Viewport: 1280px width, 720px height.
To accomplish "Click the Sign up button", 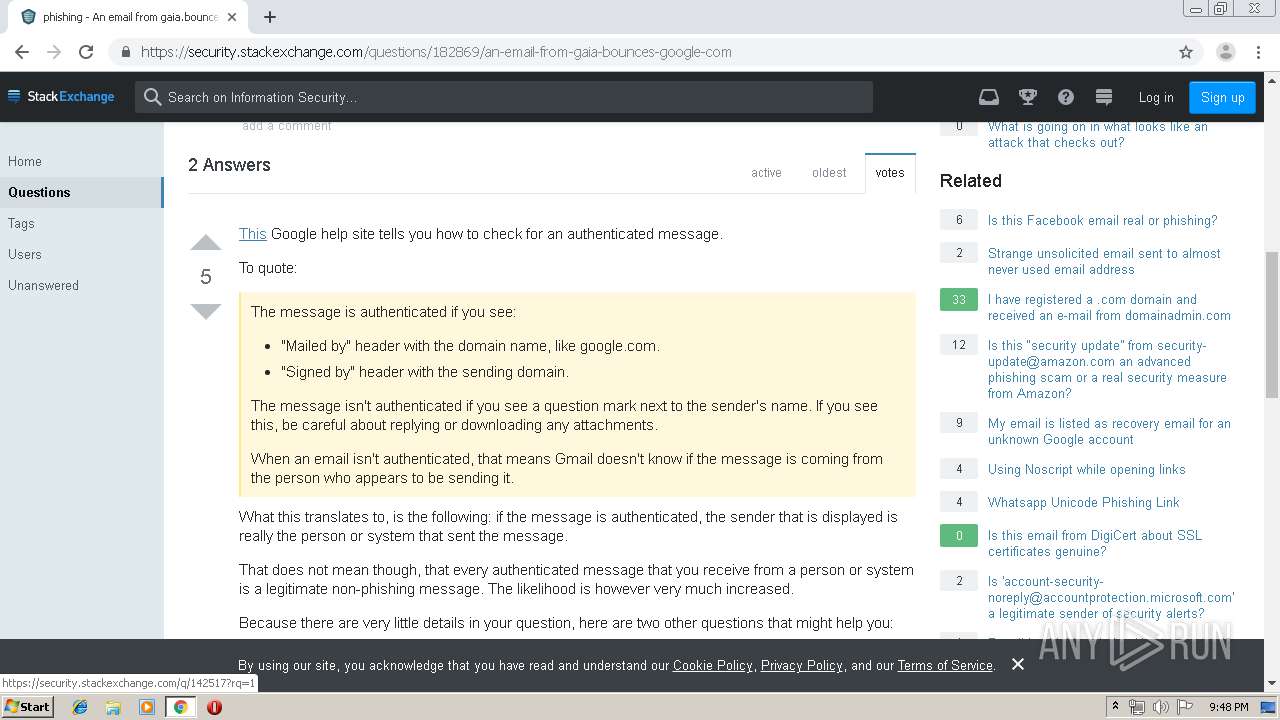I will coord(1222,97).
